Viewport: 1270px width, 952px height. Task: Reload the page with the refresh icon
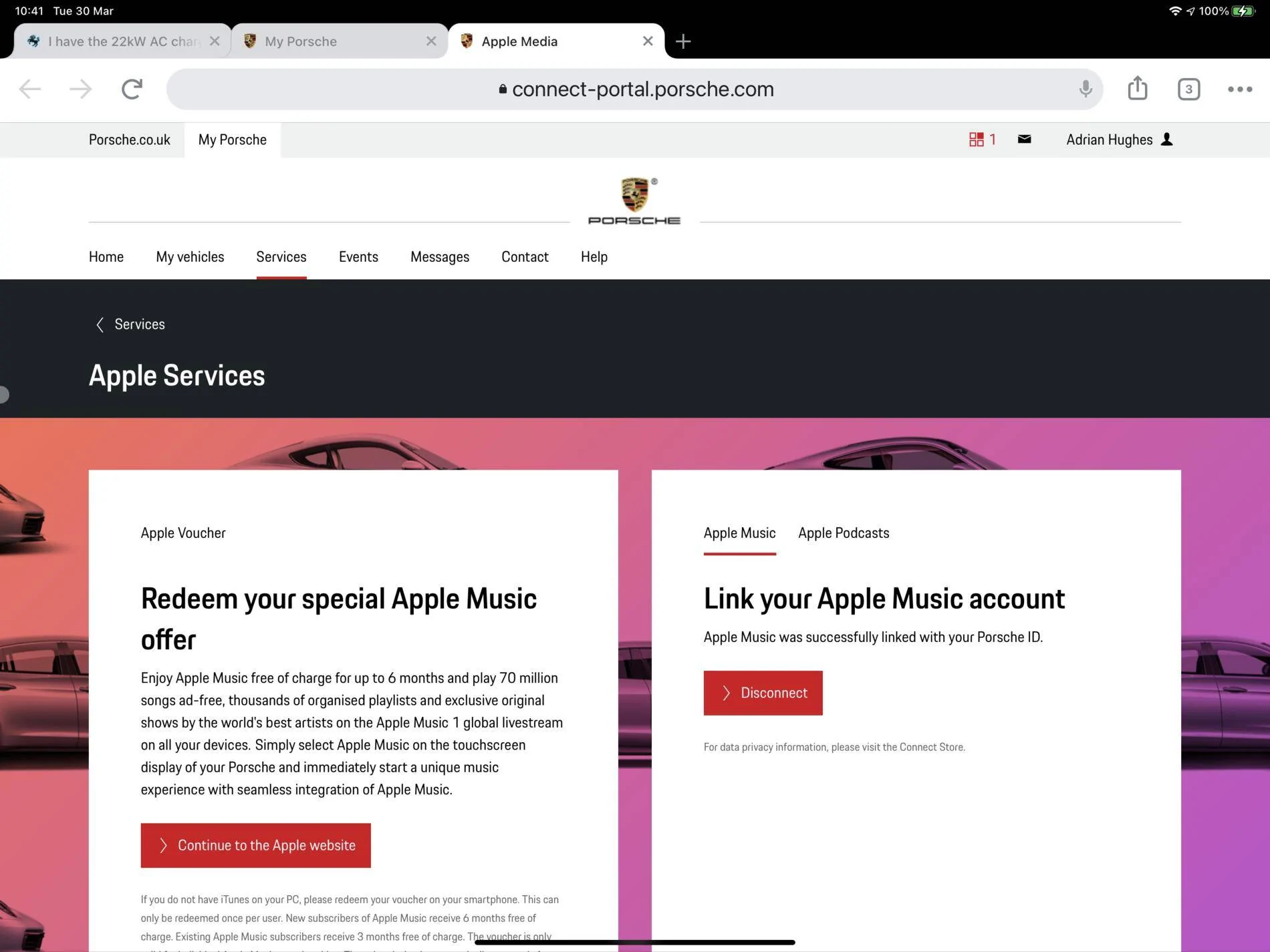coord(132,89)
